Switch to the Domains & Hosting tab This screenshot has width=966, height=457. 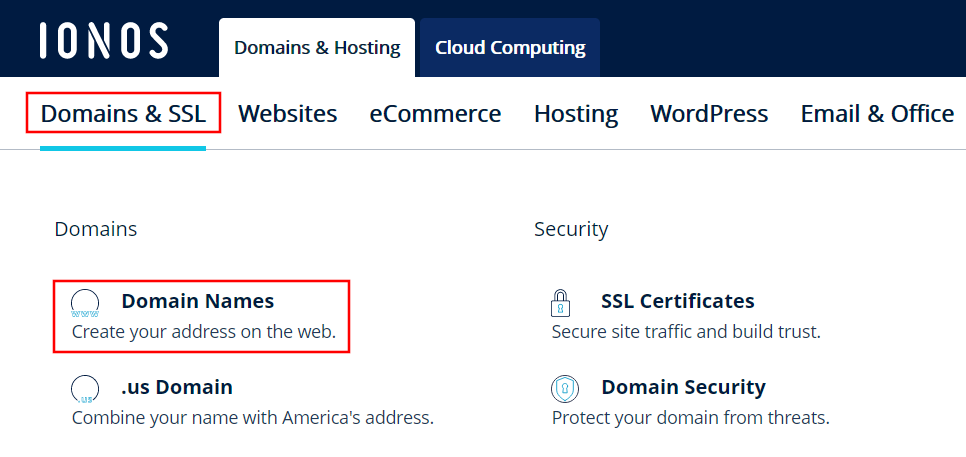(x=316, y=48)
